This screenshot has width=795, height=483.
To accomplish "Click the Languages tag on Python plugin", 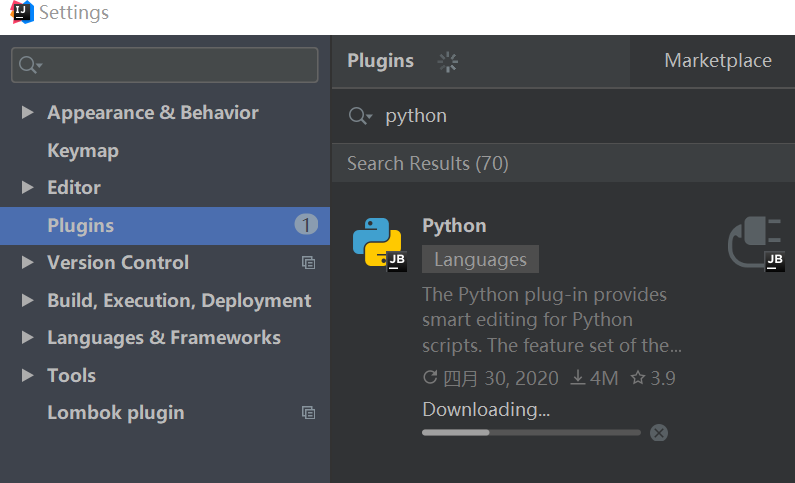I will point(480,260).
